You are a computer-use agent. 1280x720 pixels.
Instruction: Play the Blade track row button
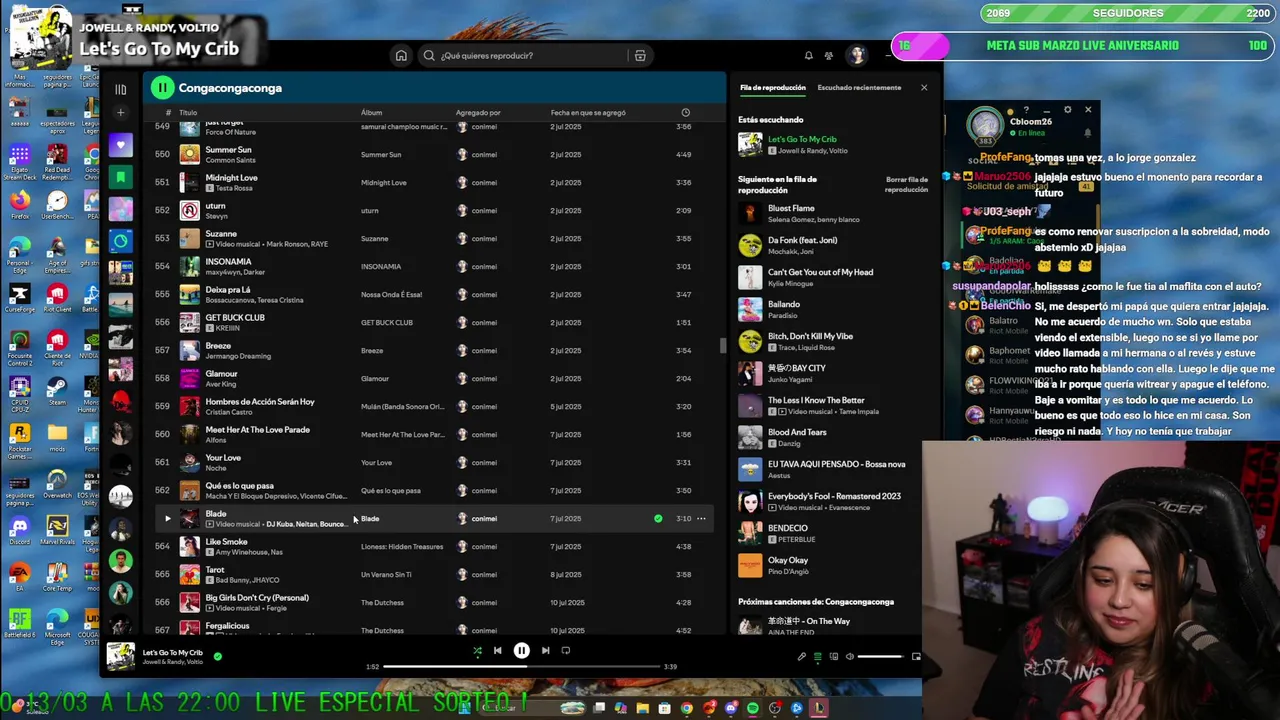click(x=167, y=519)
